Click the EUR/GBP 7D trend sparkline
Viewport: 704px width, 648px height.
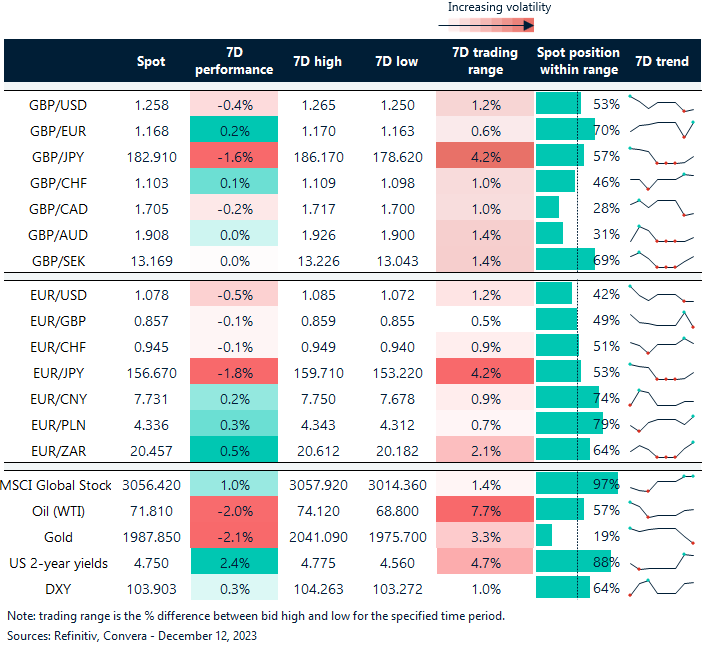point(661,320)
